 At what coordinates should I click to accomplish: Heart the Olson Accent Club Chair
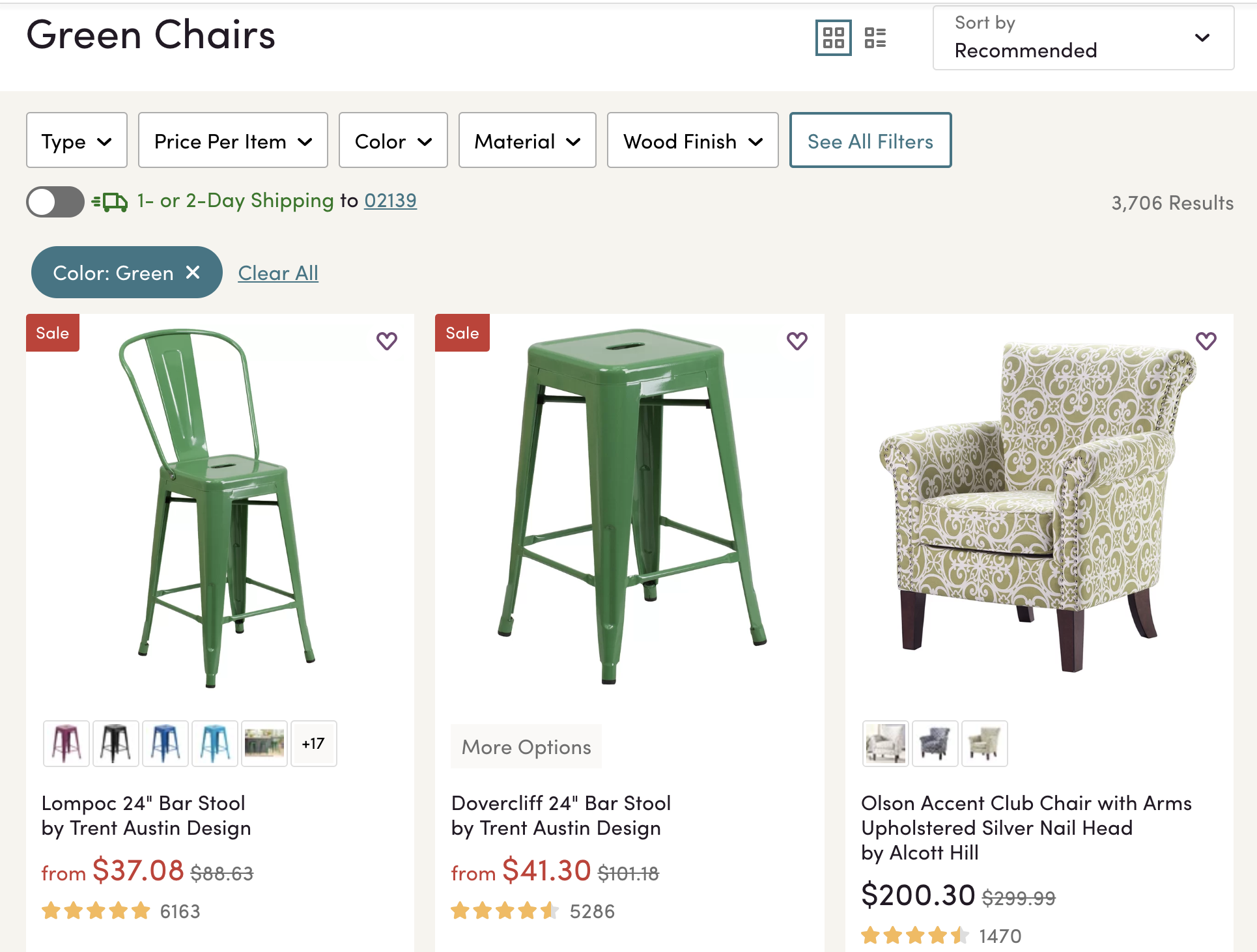1206,341
